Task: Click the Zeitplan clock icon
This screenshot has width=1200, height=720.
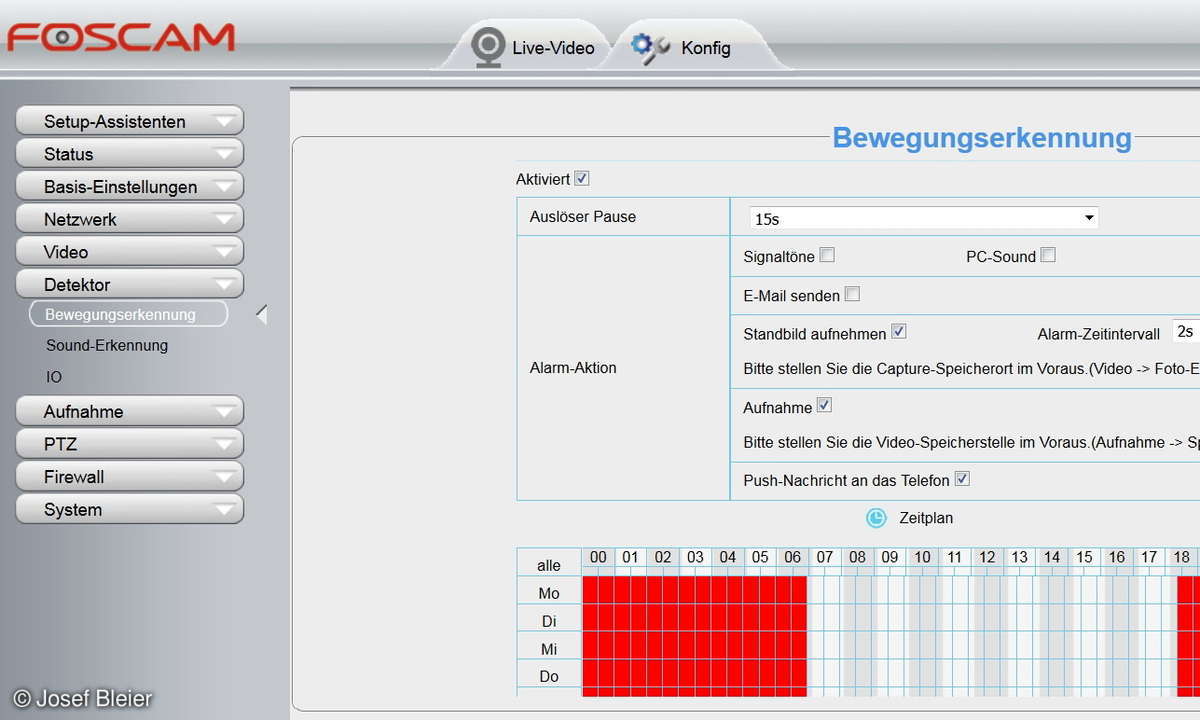Action: pyautogui.click(x=876, y=518)
